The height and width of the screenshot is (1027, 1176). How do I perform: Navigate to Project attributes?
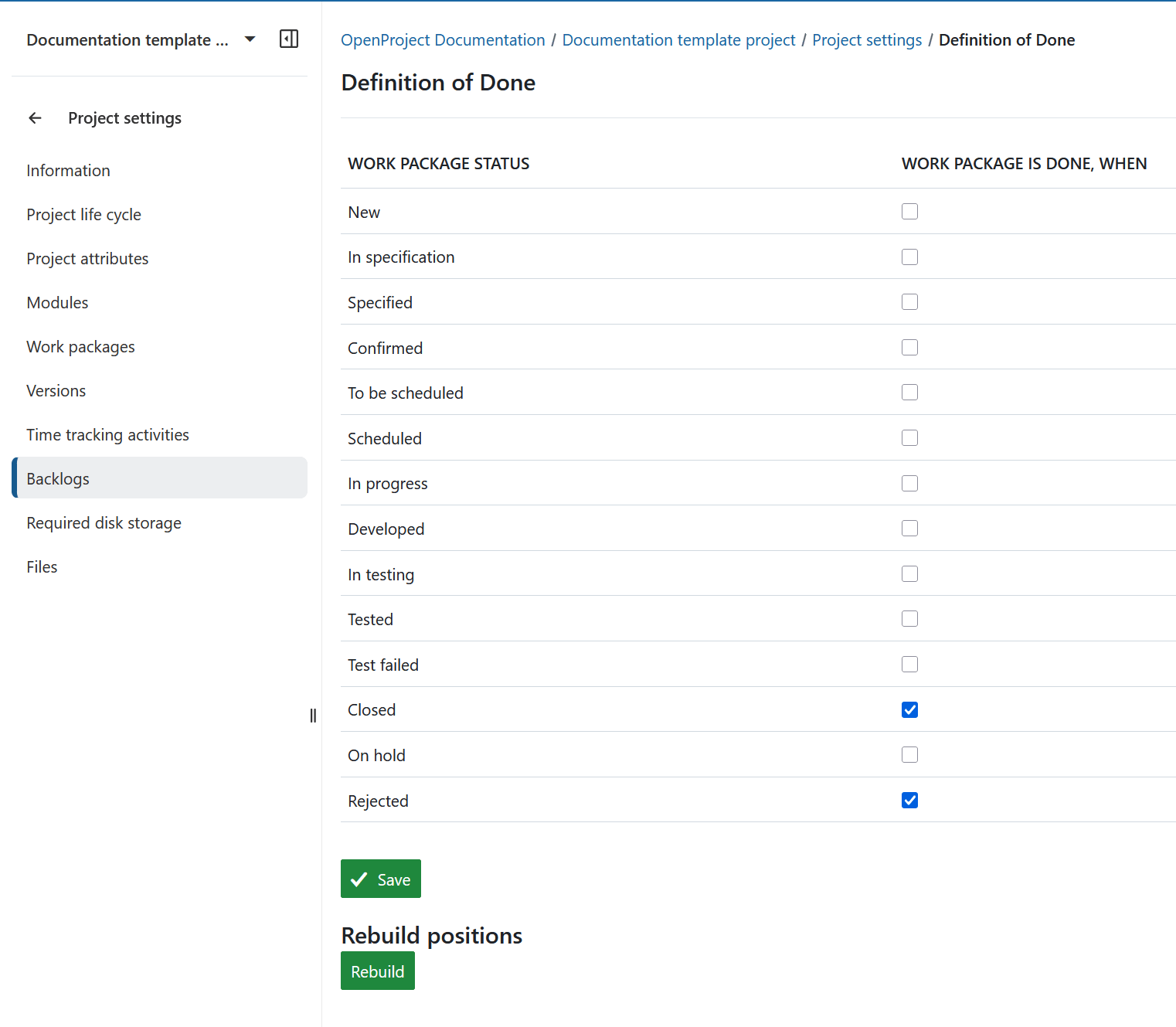(x=87, y=258)
